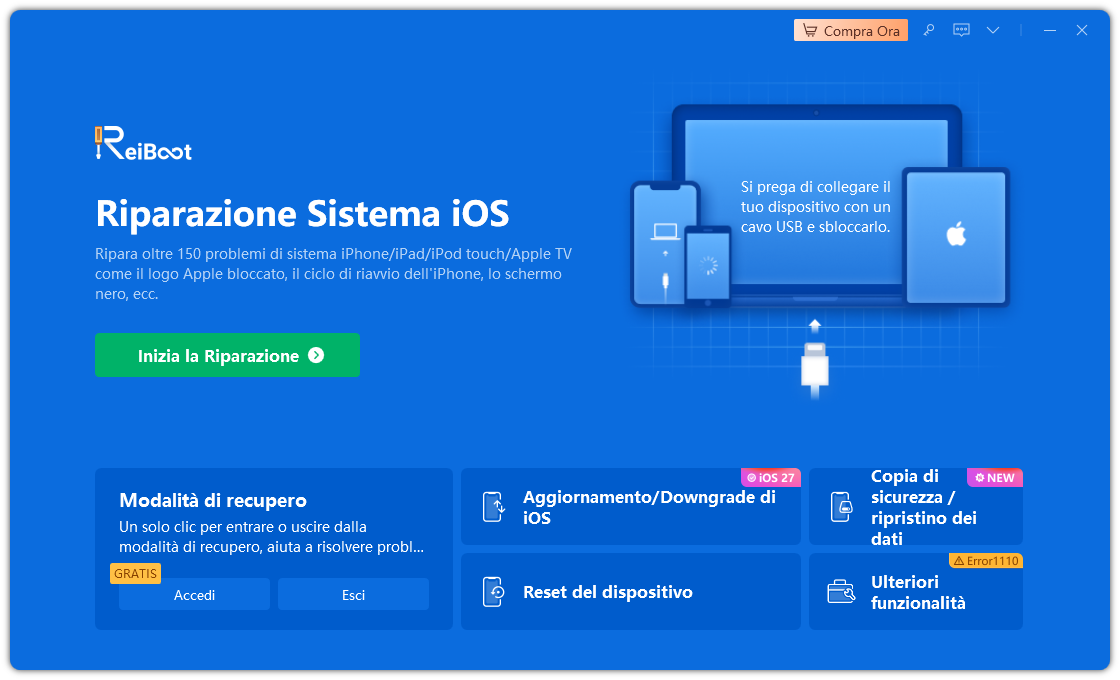1120x680 pixels.
Task: Click the 'Ripara oltre 150 problemi' description
Action: 334,274
